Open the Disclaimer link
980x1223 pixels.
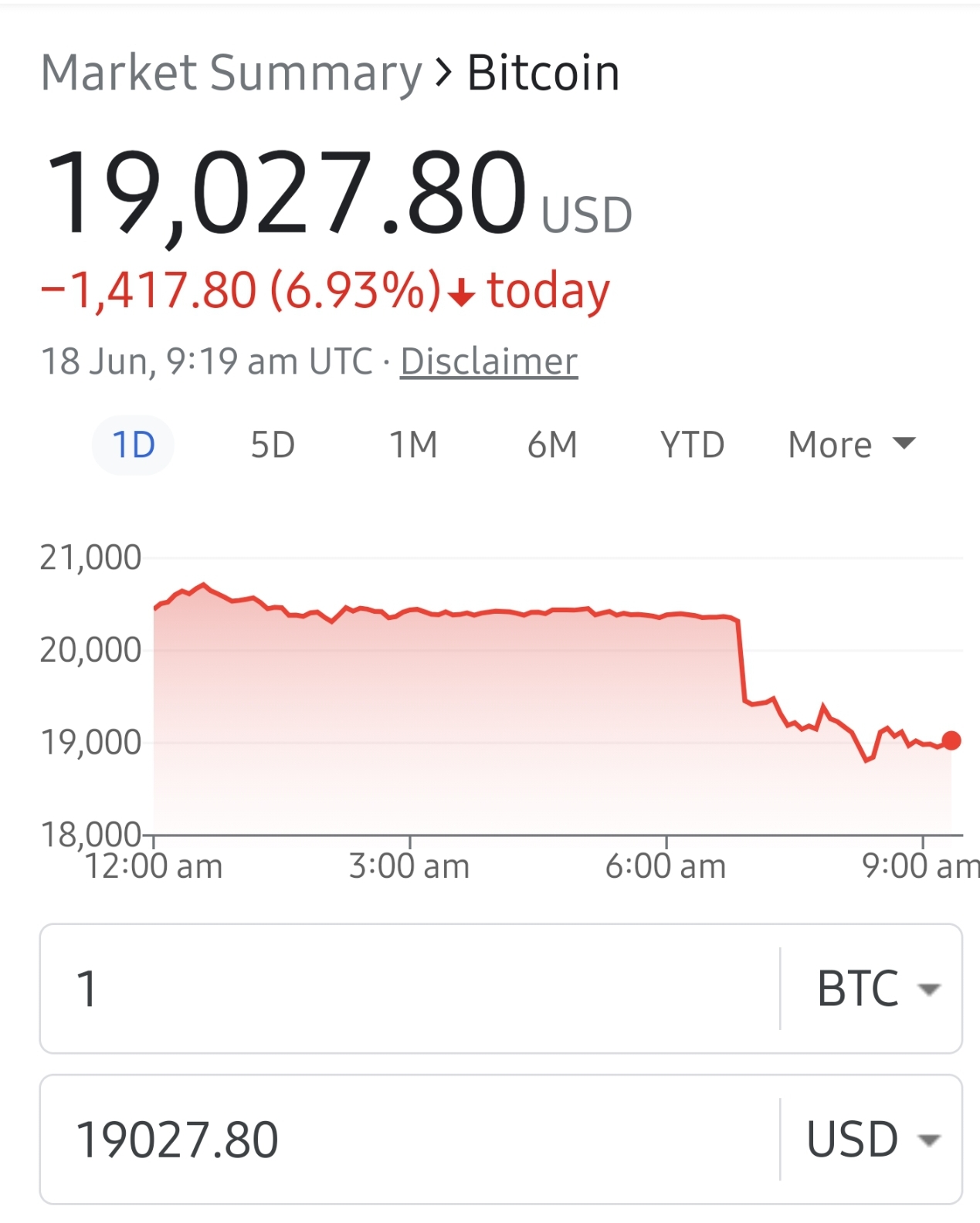[489, 361]
